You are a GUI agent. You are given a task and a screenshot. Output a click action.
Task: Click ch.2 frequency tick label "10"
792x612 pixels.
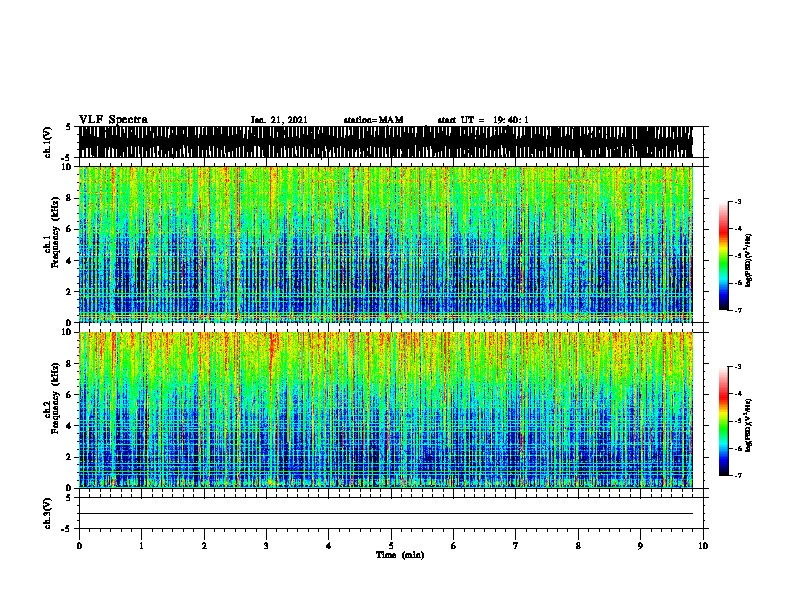click(68, 332)
